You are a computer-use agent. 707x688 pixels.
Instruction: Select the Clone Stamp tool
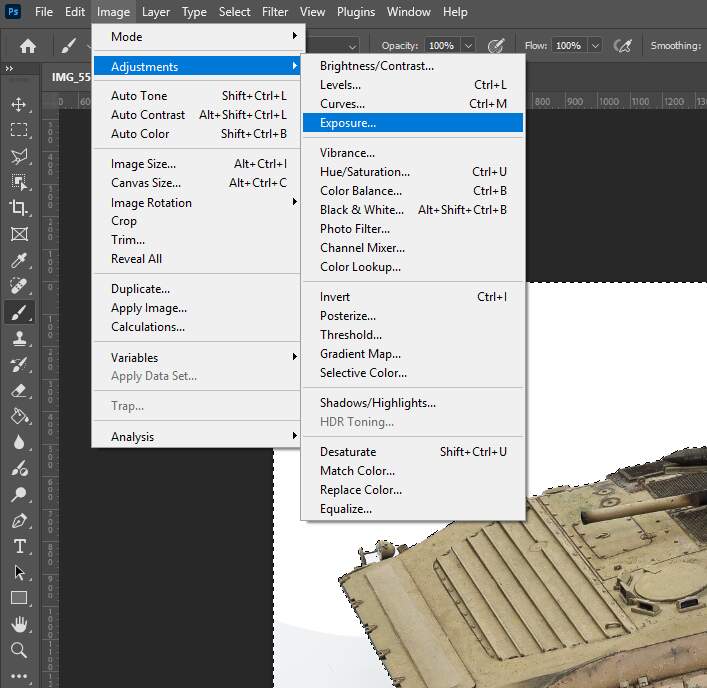click(19, 338)
